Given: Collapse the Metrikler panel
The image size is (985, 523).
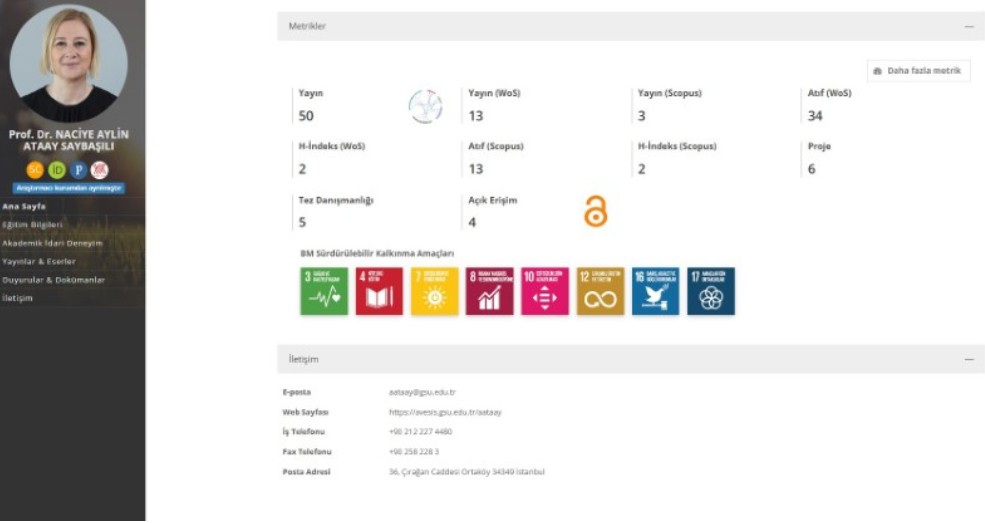Looking at the screenshot, I should (968, 27).
